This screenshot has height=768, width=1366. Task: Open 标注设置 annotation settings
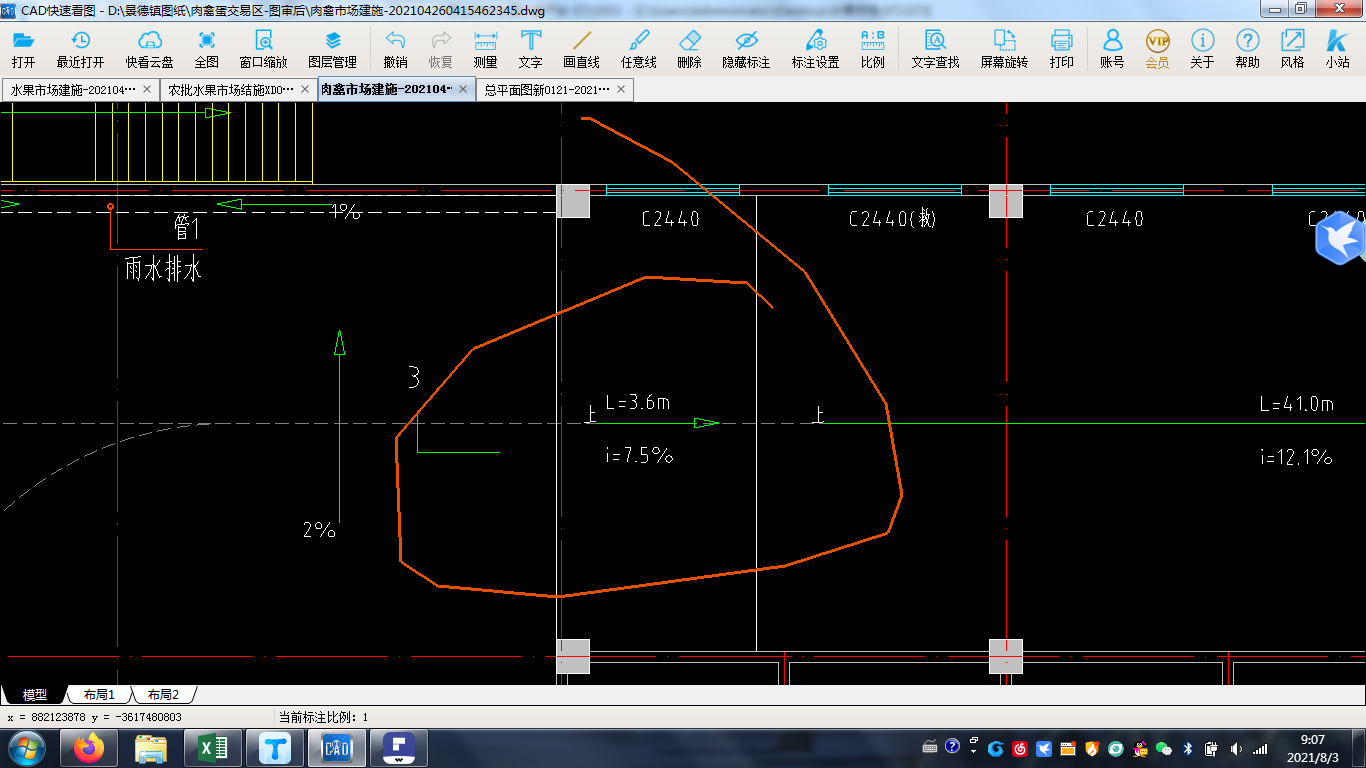pos(815,48)
